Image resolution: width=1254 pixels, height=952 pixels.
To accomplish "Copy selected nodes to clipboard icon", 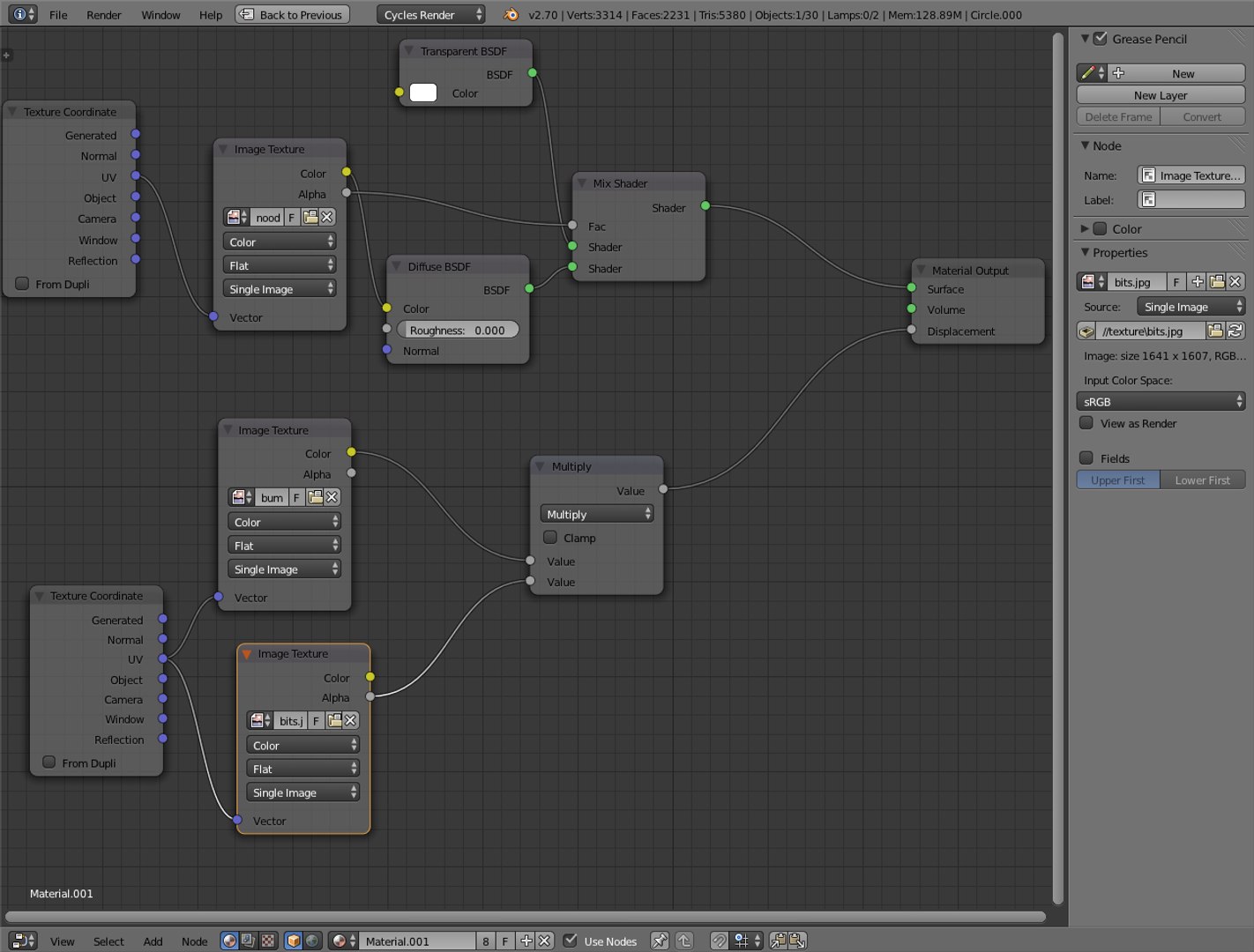I will coord(779,941).
